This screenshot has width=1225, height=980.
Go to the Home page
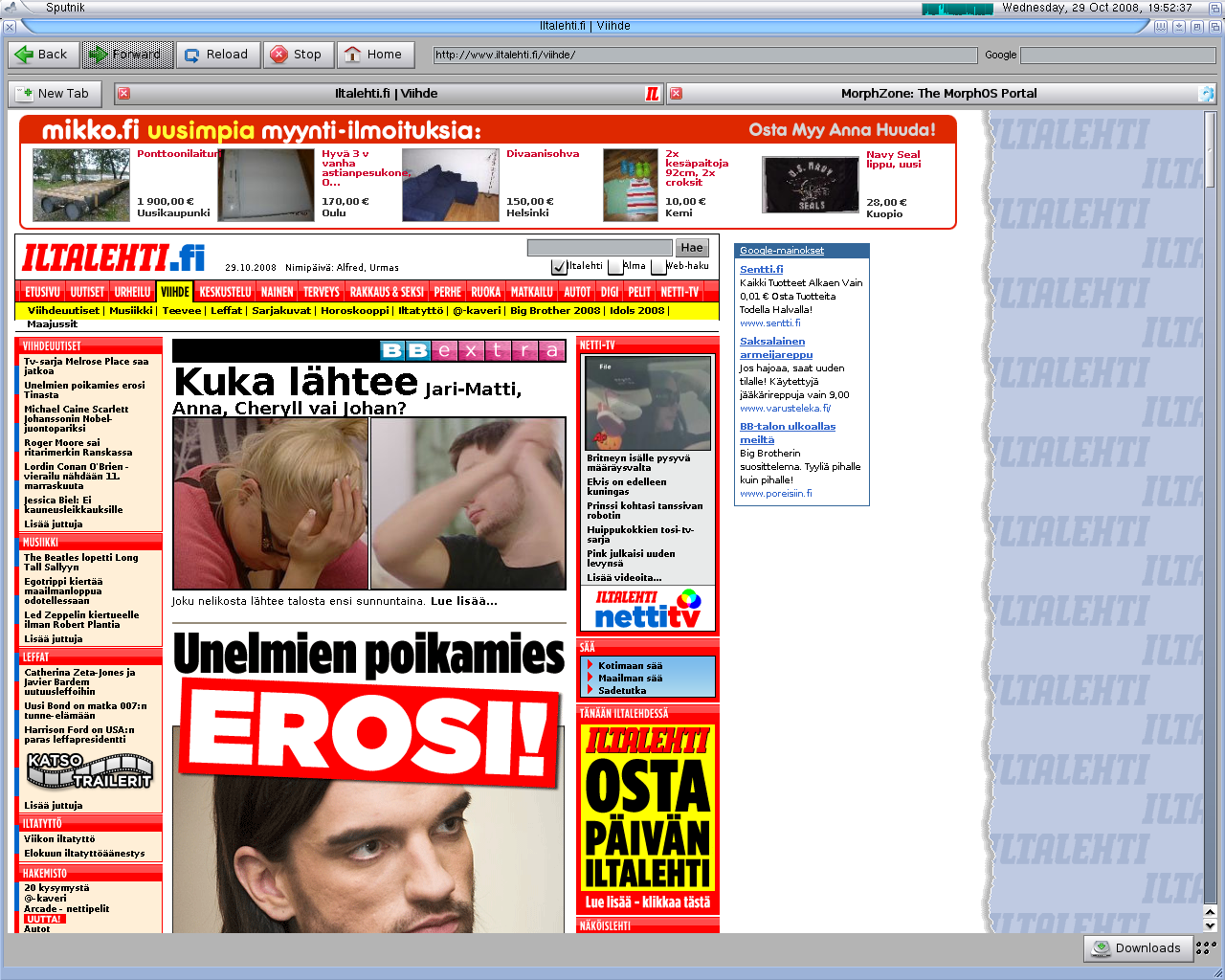375,55
